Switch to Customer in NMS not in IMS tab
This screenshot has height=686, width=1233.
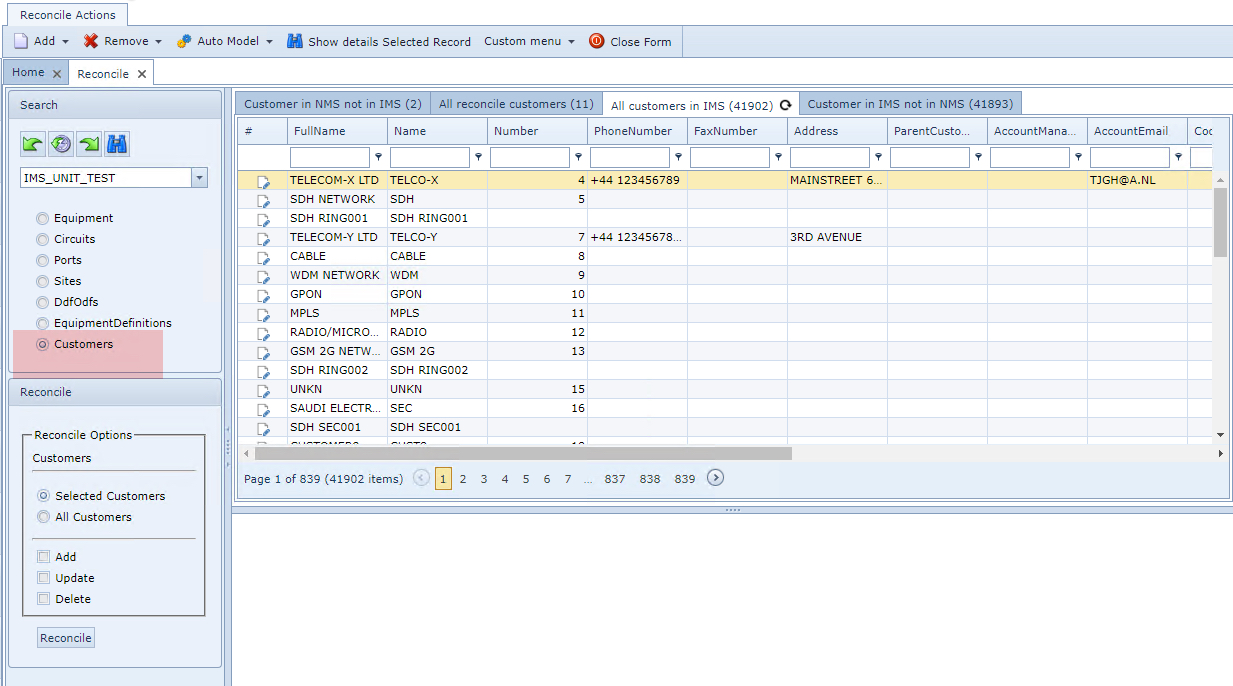(x=332, y=104)
